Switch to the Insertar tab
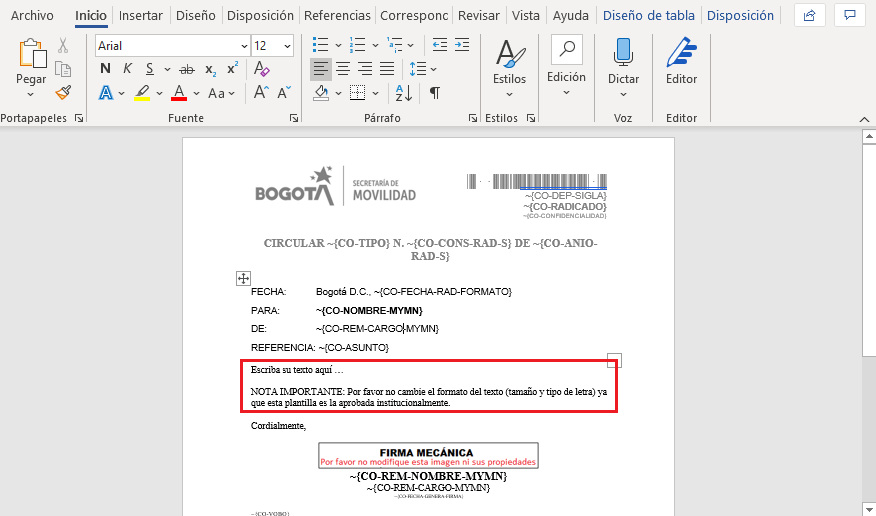This screenshot has width=876, height=516. pyautogui.click(x=140, y=16)
